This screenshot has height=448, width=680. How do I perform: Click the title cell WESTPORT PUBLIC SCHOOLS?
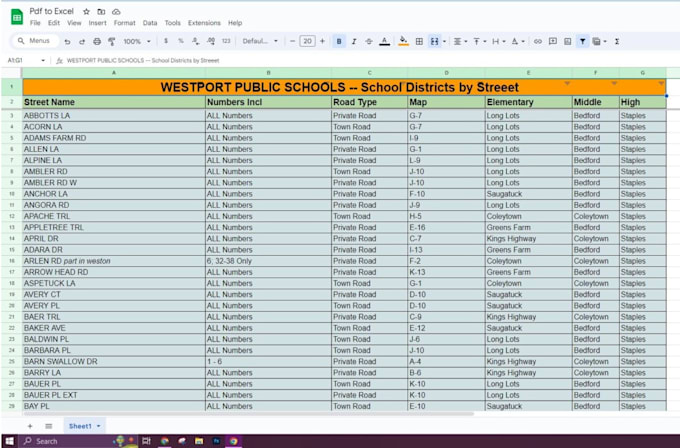344,87
